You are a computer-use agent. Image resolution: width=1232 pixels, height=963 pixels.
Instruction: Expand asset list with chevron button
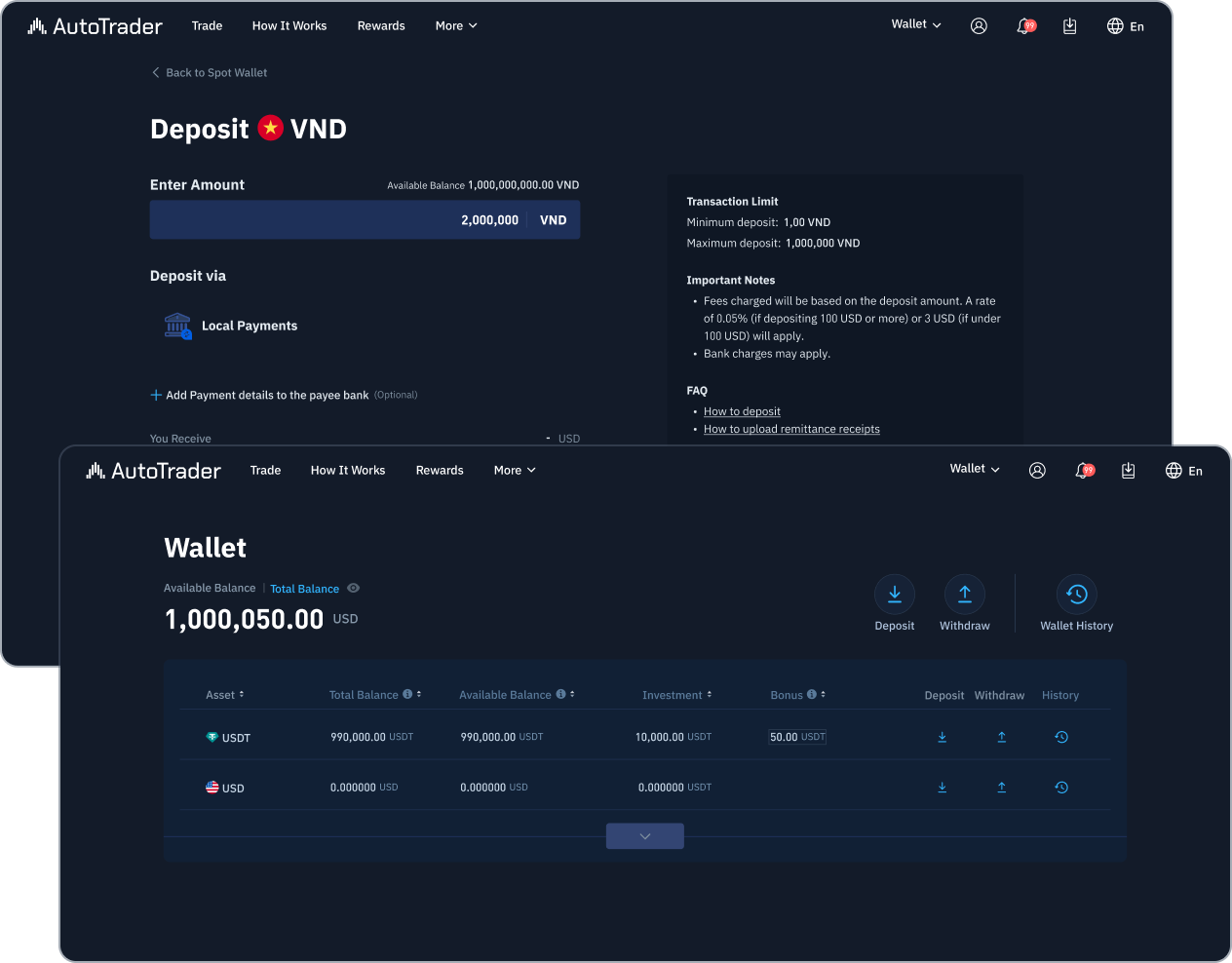pos(645,836)
